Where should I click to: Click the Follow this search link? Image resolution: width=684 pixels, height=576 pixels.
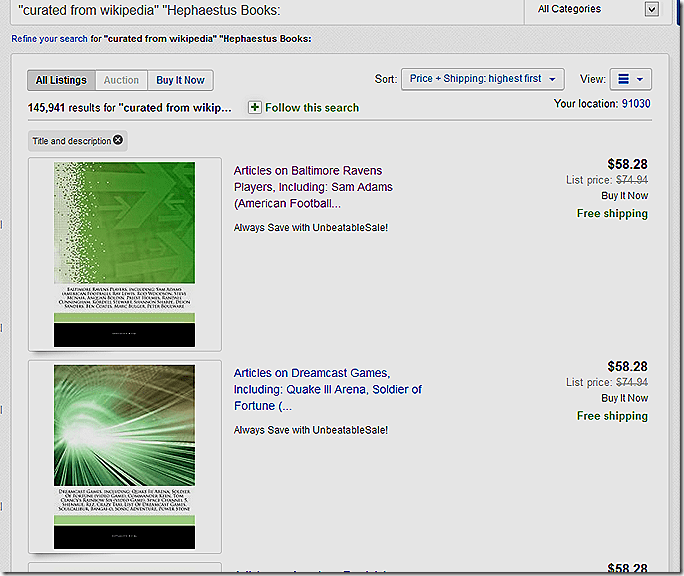[x=312, y=108]
